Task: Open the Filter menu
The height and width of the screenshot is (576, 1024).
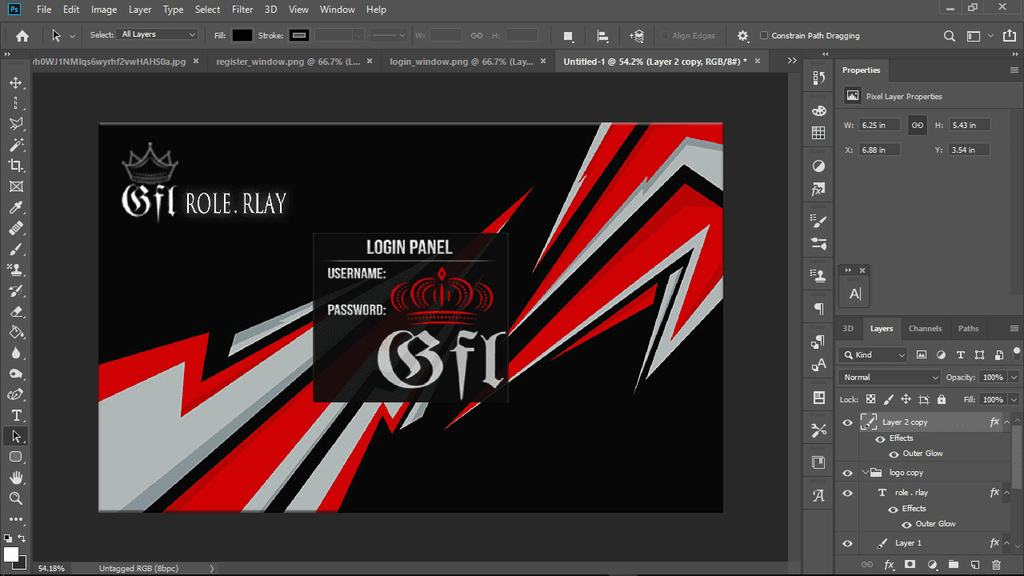Action: point(242,9)
